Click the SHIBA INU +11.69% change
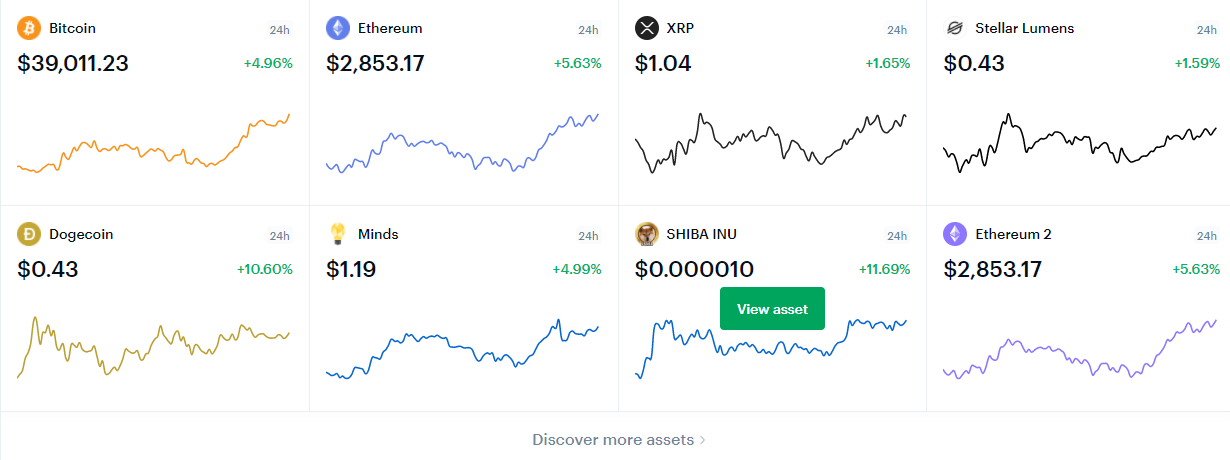 [885, 269]
